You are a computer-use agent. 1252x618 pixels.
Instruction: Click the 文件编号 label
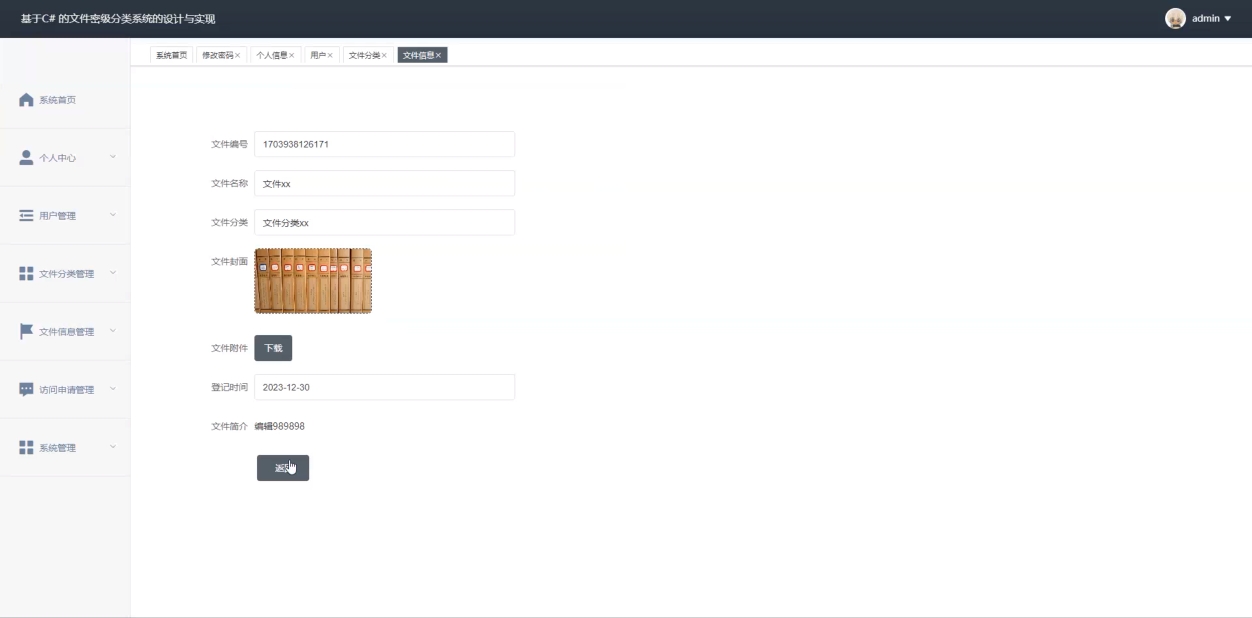[x=229, y=144]
